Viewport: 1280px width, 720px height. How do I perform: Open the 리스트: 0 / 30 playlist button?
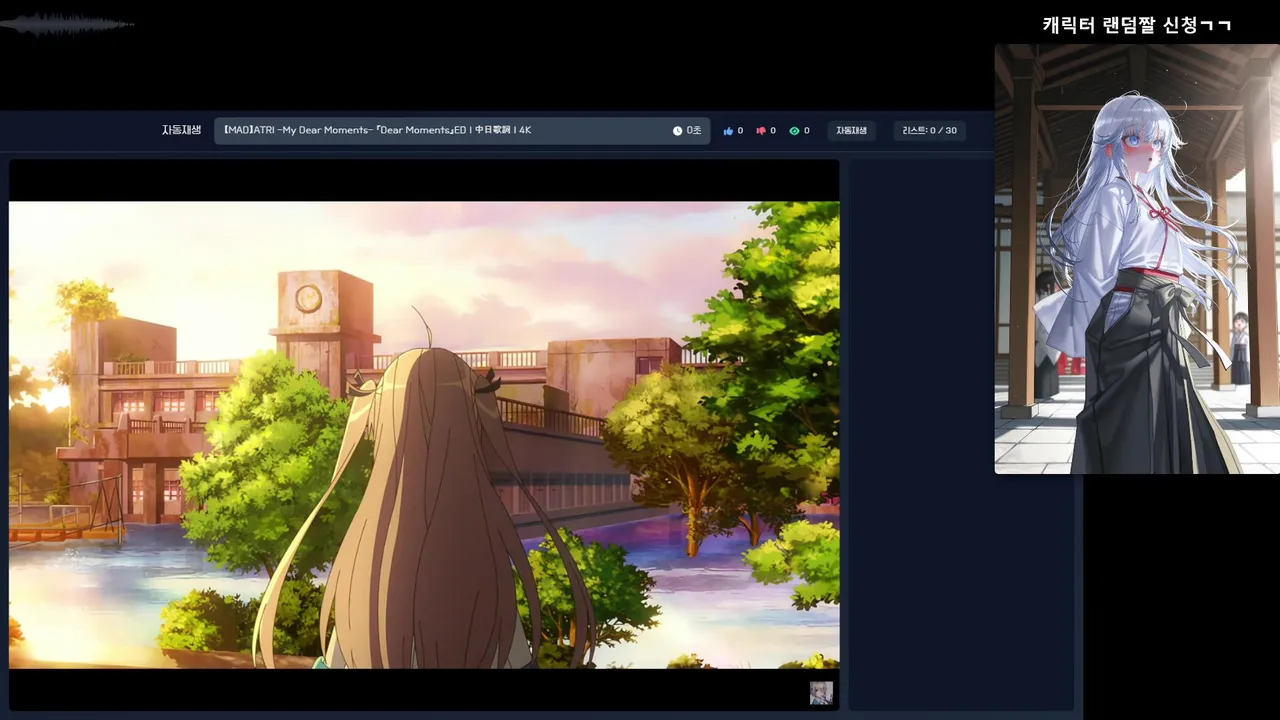[x=929, y=131]
